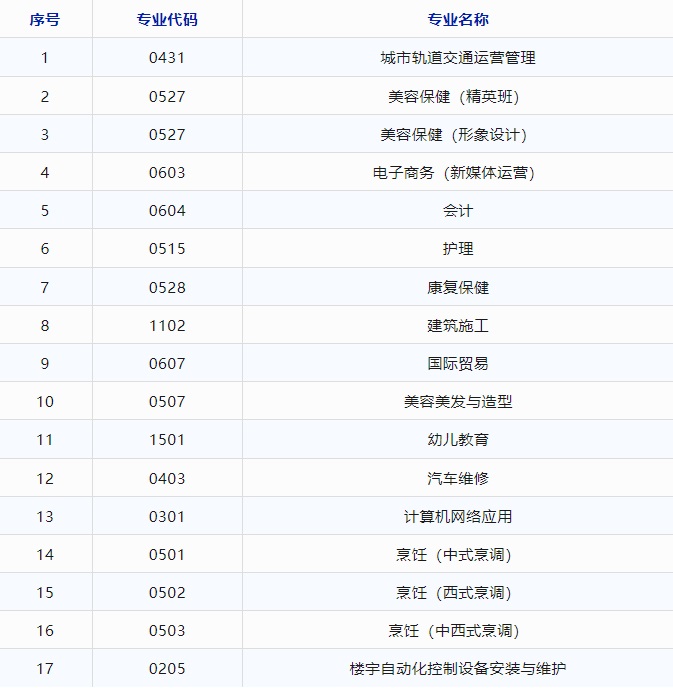Click the 序号 column header
The width and height of the screenshot is (673, 688).
pyautogui.click(x=45, y=20)
